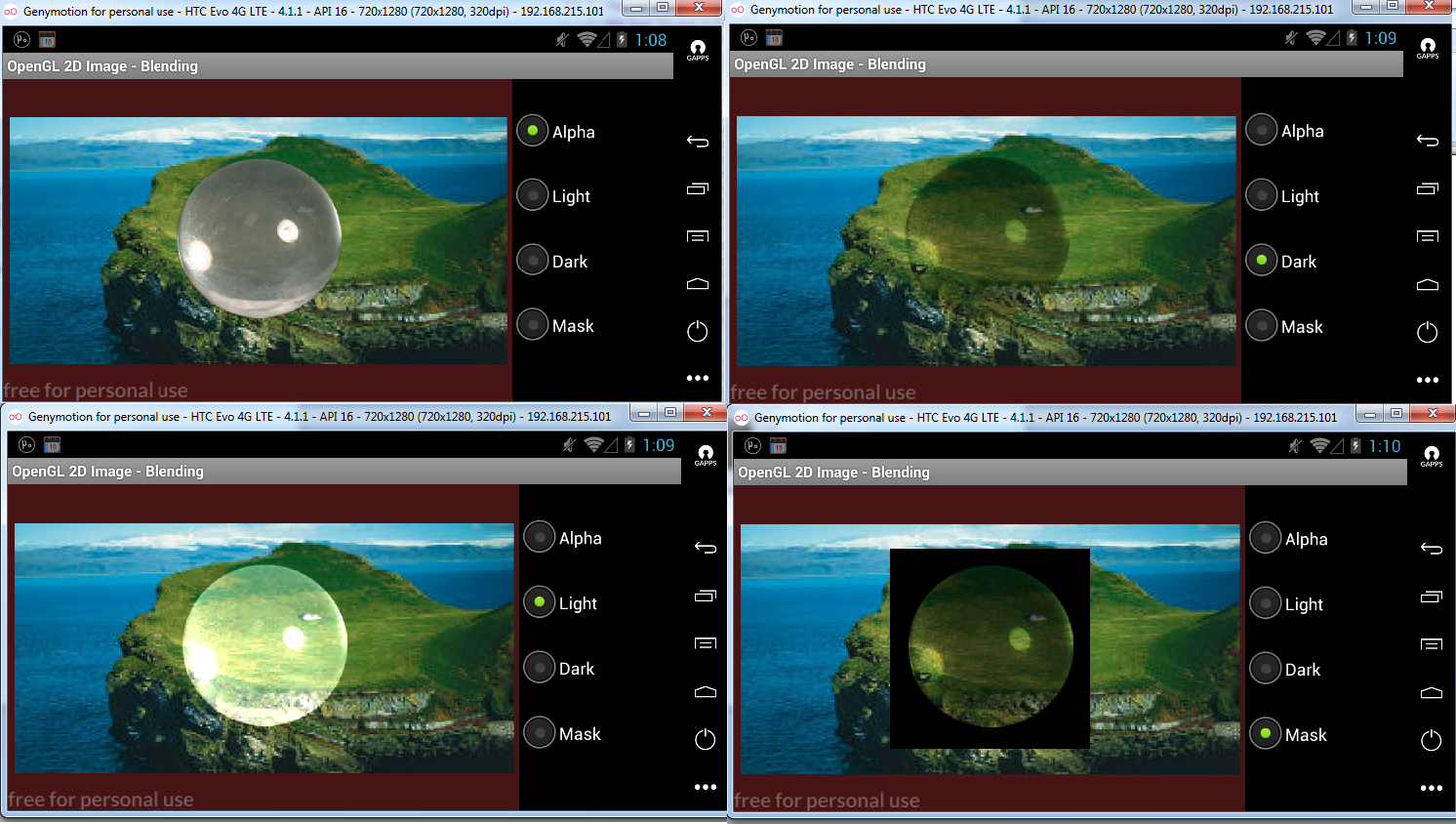Click GAPPS icon in the Mask-selected emulator
Viewport: 1456px width, 824px height.
pos(1431,456)
